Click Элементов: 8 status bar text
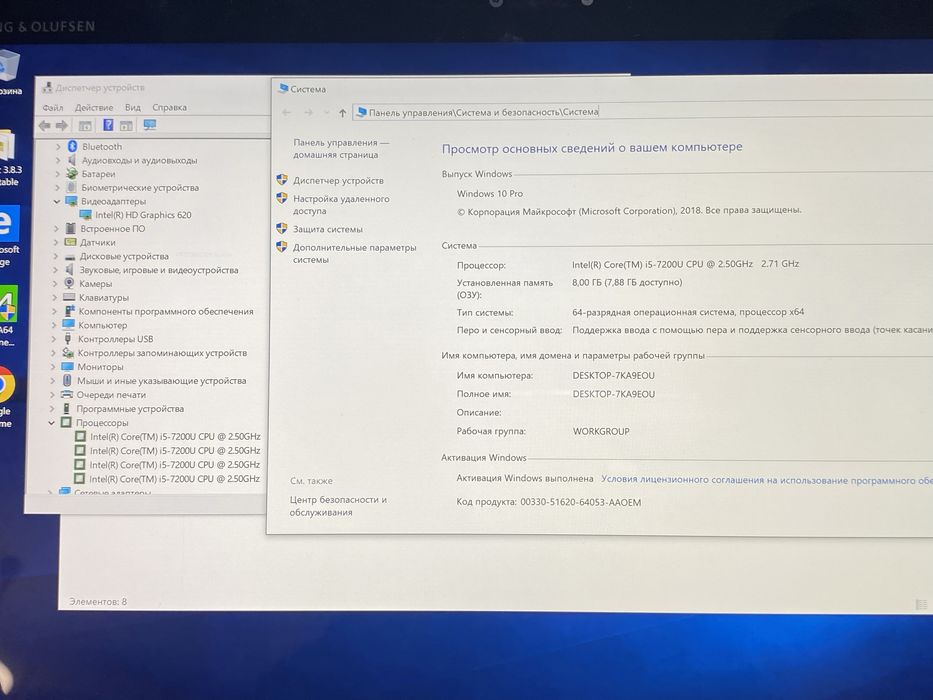Screen dimensions: 933x700 click(x=98, y=601)
